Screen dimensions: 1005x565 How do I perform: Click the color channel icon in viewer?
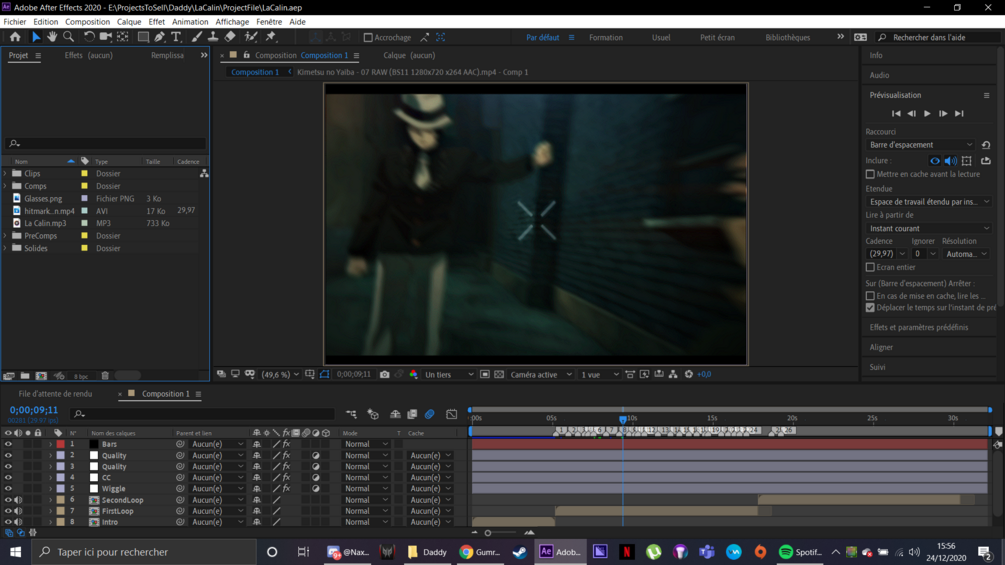413,375
